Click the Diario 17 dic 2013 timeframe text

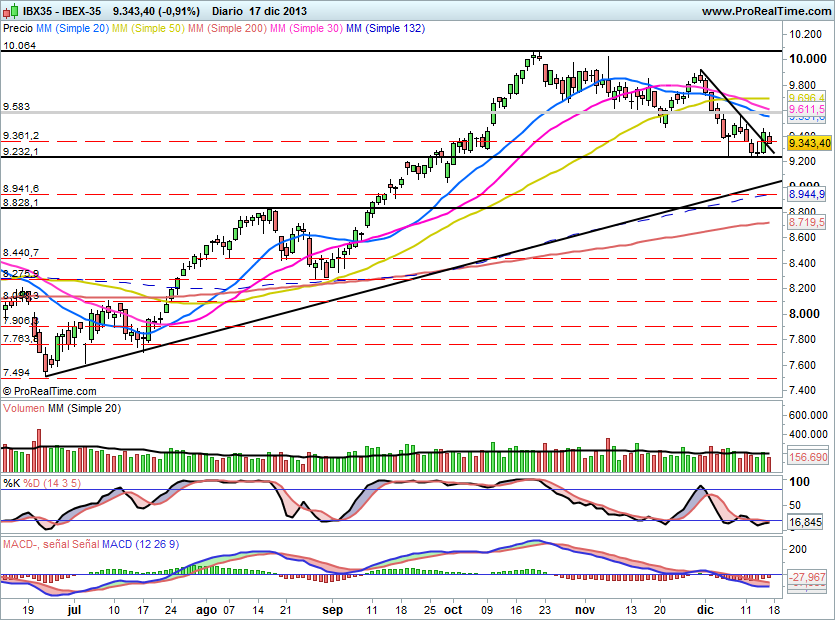click(x=259, y=11)
